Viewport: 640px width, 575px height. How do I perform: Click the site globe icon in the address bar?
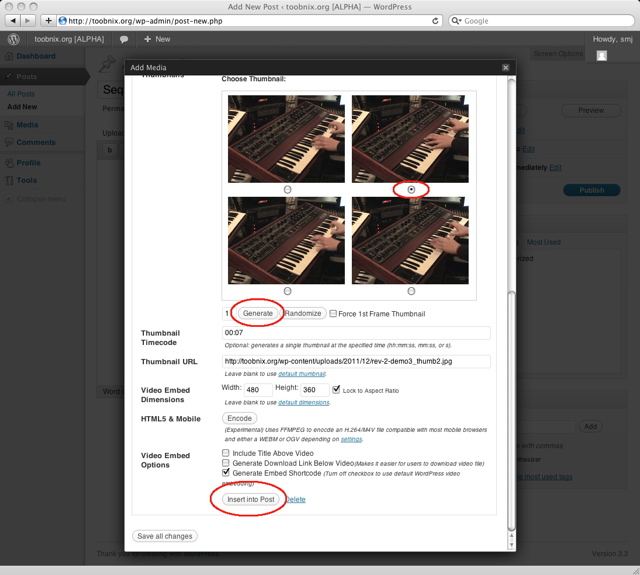(62, 21)
